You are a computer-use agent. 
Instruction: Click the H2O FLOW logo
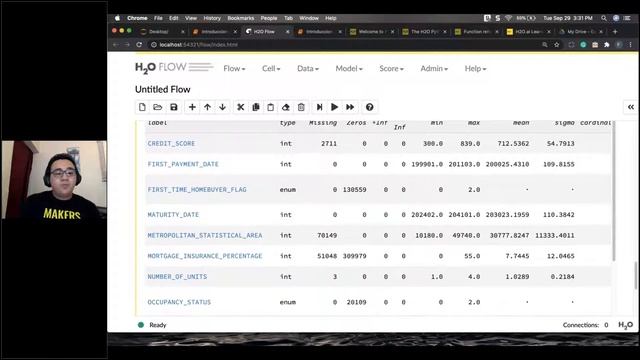click(x=174, y=68)
